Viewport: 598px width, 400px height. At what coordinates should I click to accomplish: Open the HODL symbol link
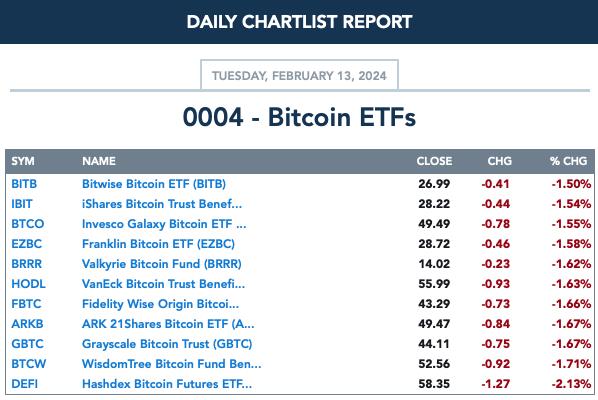click(28, 284)
